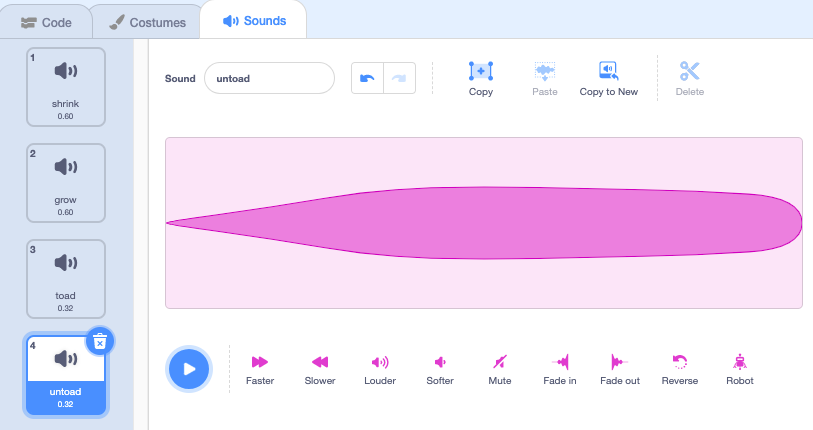Make the sound Louder
The height and width of the screenshot is (430, 813).
[x=380, y=370]
